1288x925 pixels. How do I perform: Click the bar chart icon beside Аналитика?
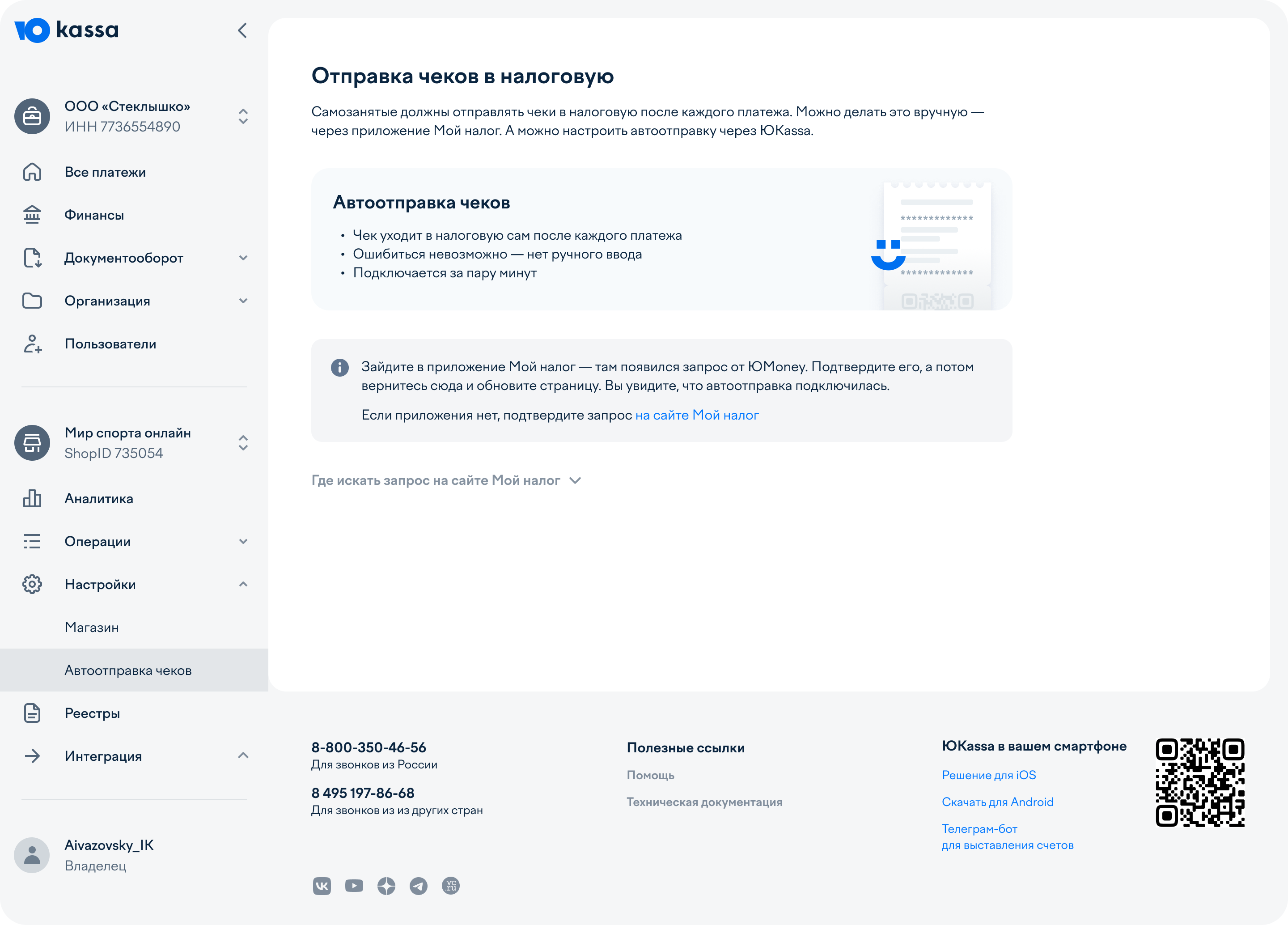(x=32, y=499)
